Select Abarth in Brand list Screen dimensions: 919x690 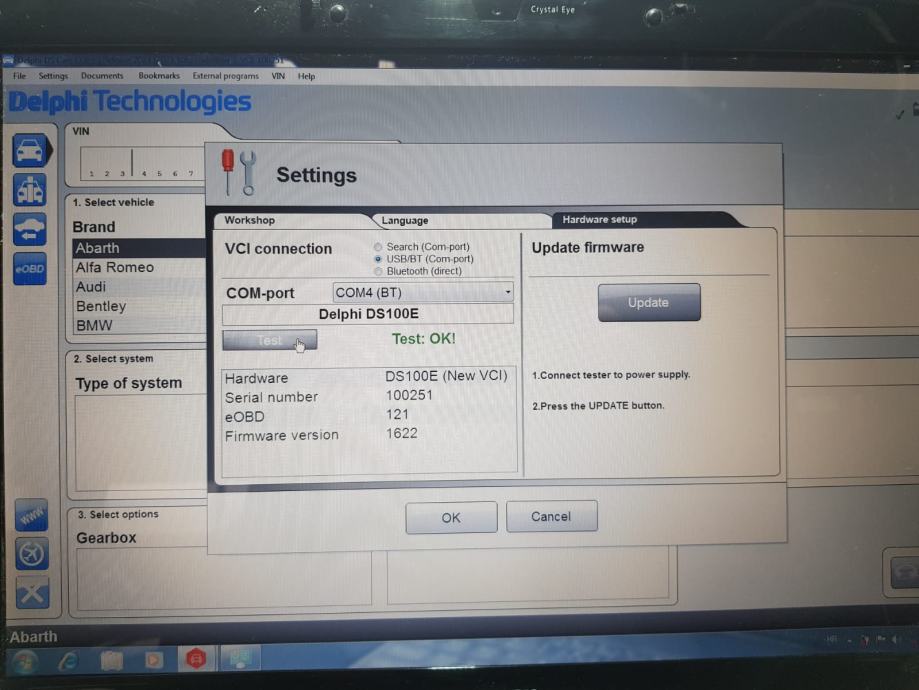tap(139, 248)
